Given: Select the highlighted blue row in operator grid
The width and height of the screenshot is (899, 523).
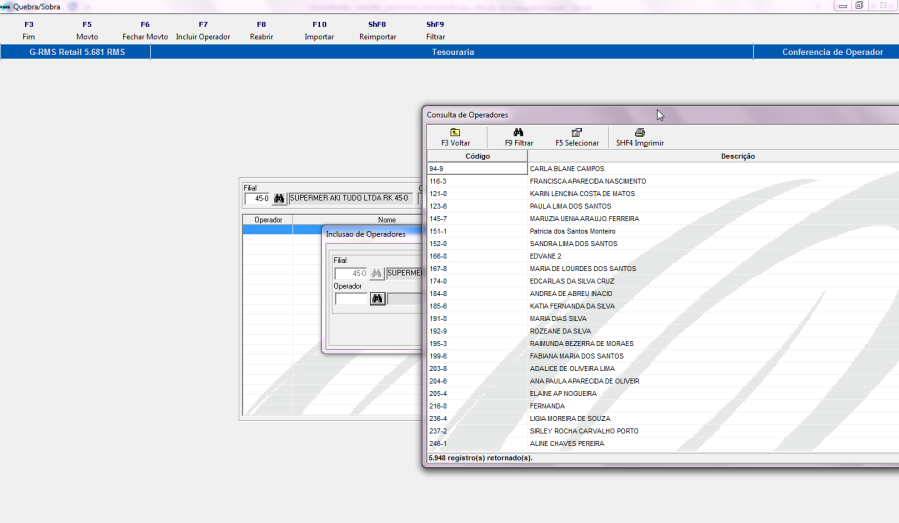Looking at the screenshot, I should 282,229.
